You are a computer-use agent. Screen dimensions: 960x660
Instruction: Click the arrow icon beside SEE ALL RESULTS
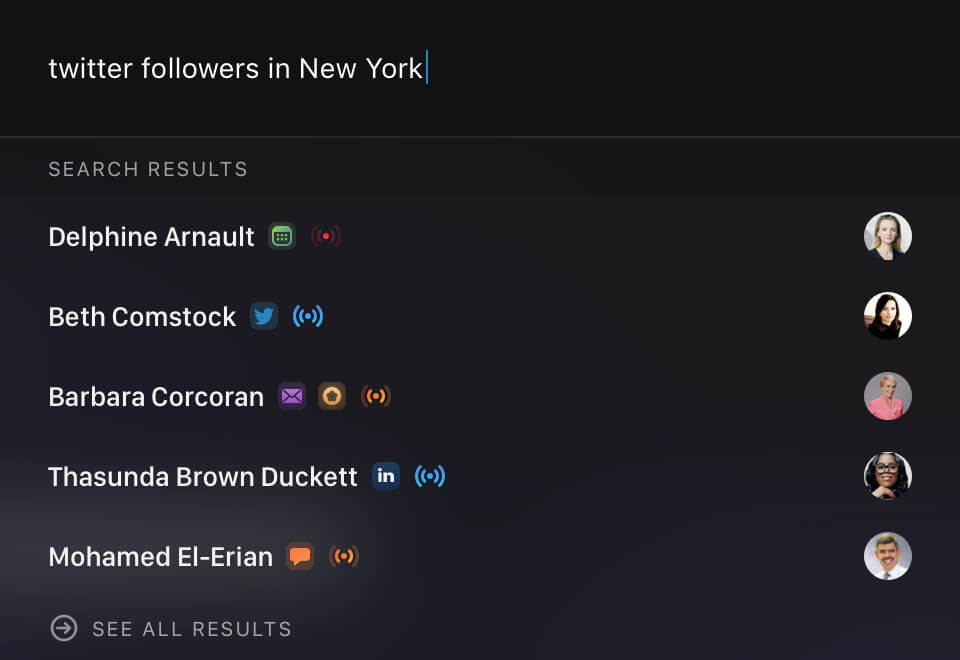pos(65,629)
